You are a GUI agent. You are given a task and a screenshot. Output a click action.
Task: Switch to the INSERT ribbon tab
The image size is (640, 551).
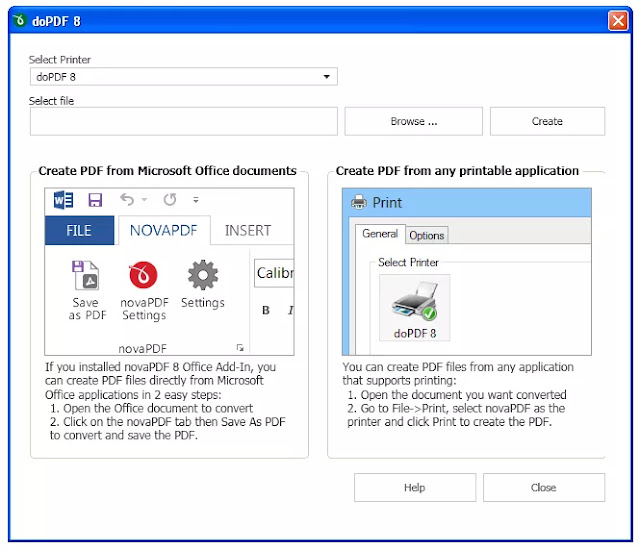pyautogui.click(x=248, y=231)
